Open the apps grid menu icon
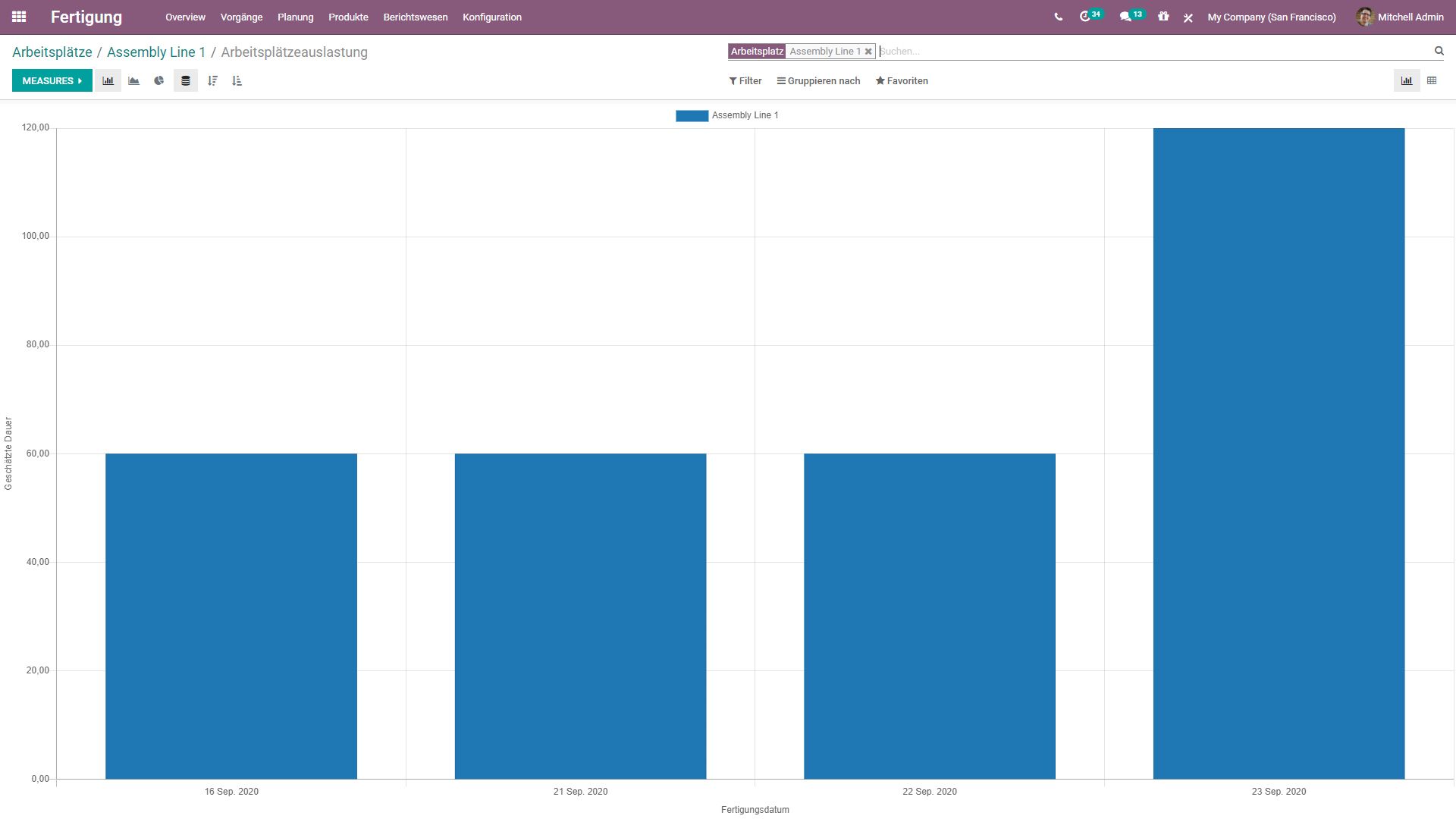This screenshot has width=1456, height=819. click(19, 17)
